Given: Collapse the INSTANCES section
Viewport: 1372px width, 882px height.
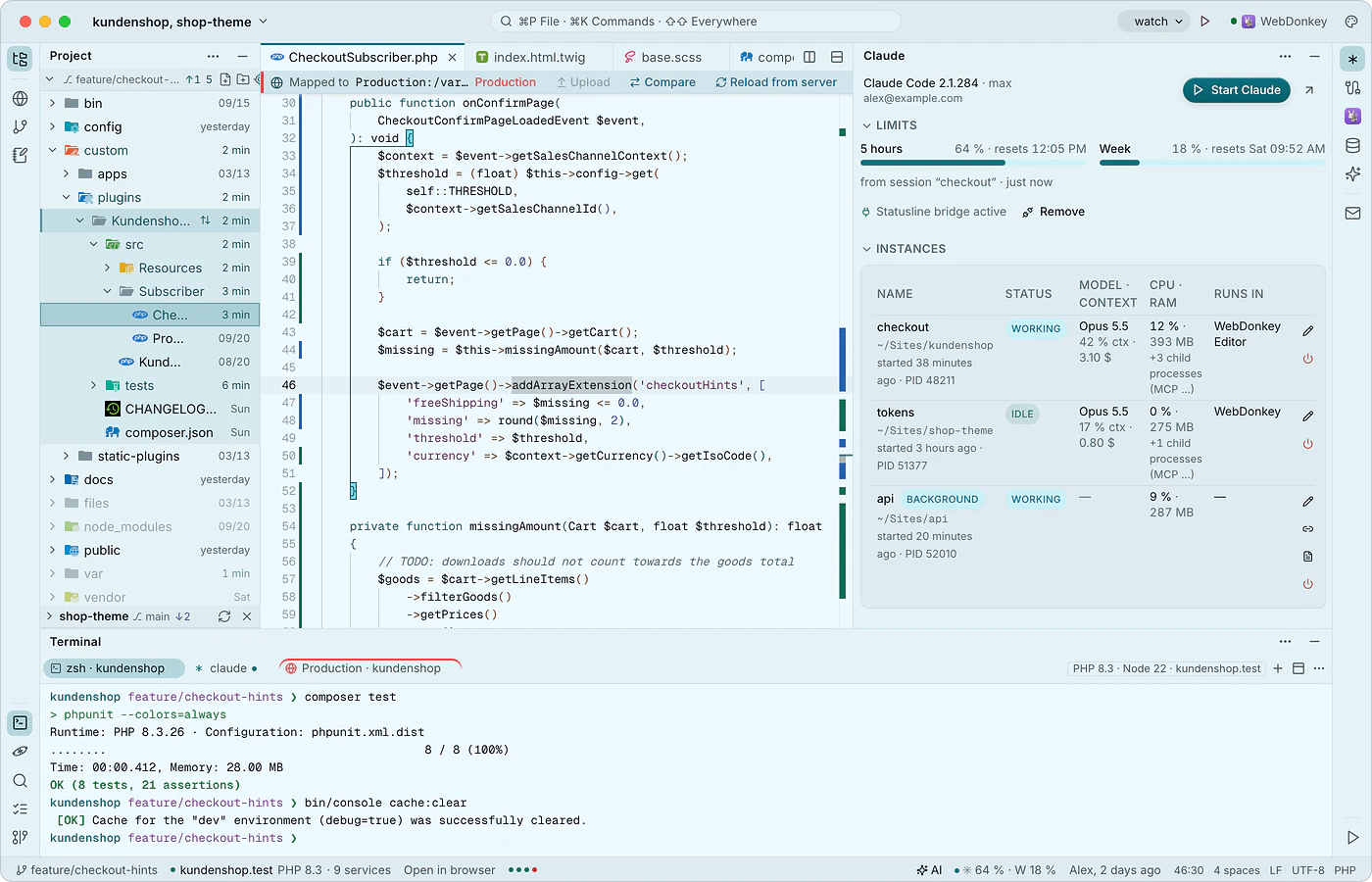Looking at the screenshot, I should point(904,249).
